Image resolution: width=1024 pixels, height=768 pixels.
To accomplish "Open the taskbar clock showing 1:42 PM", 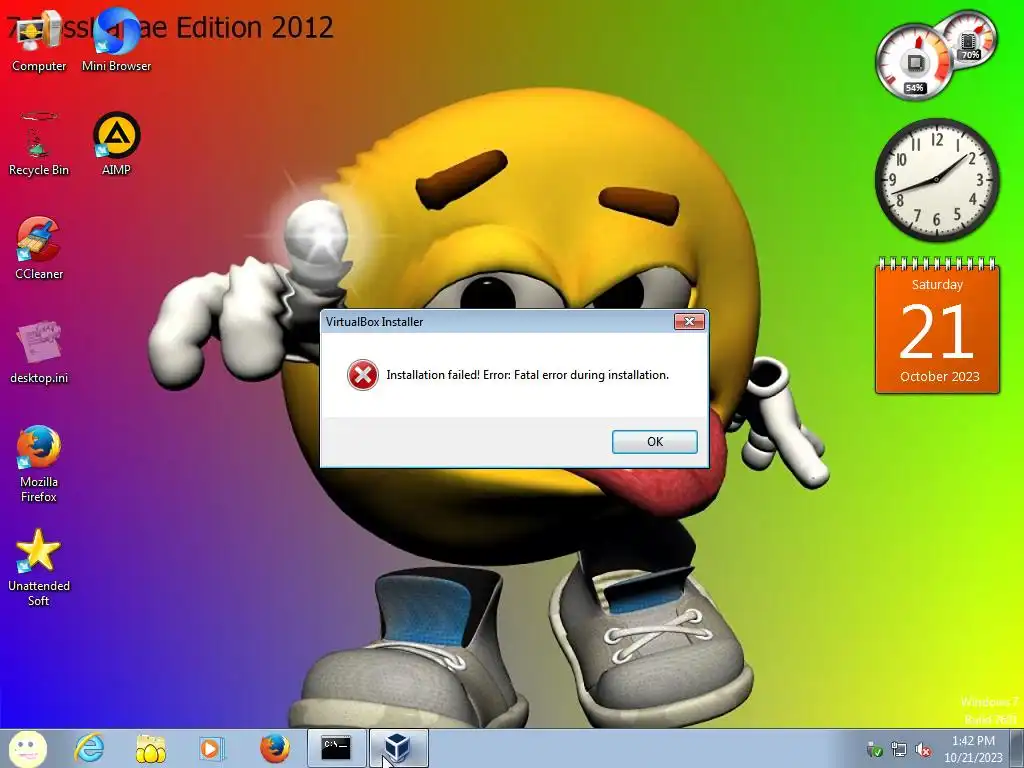I will 973,749.
